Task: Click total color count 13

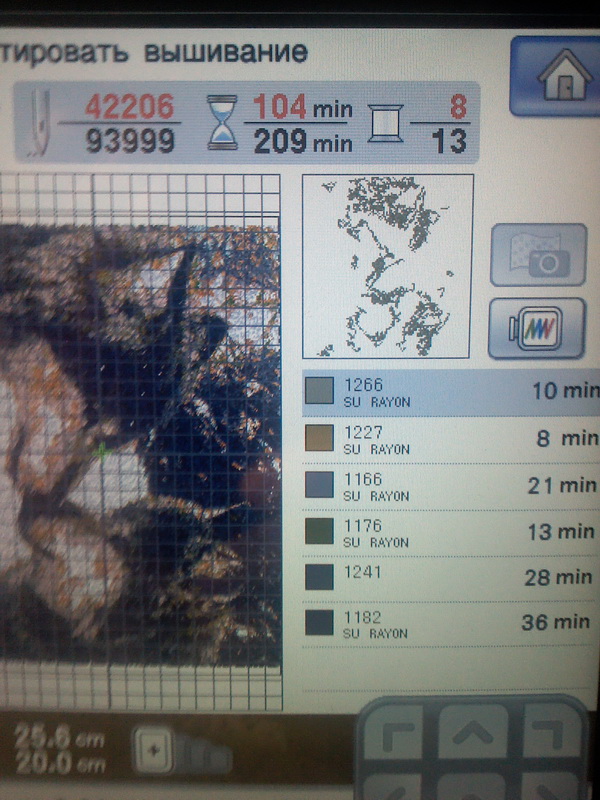Action: [x=449, y=141]
